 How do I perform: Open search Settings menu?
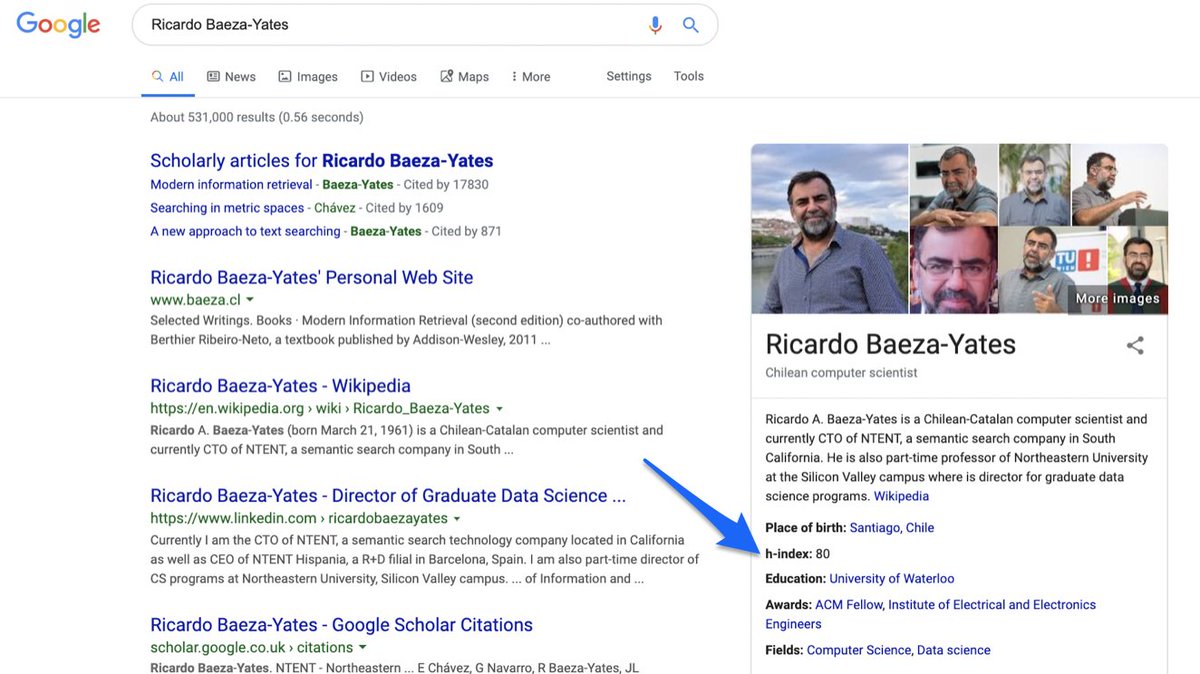click(629, 76)
